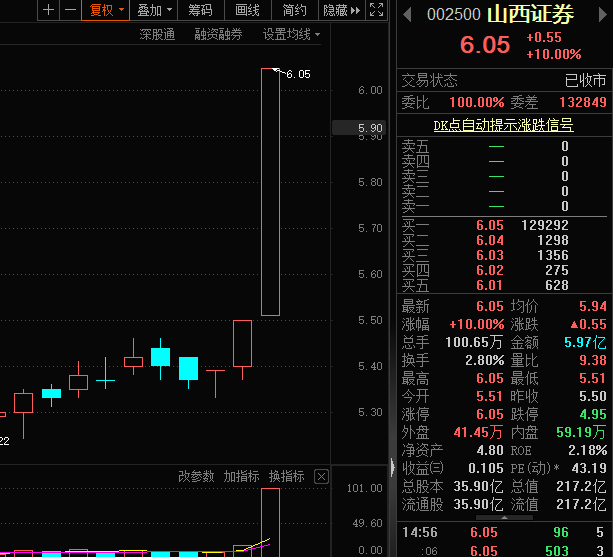Toggle fullscreen chart icon
The image size is (613, 557).
pos(376,10)
